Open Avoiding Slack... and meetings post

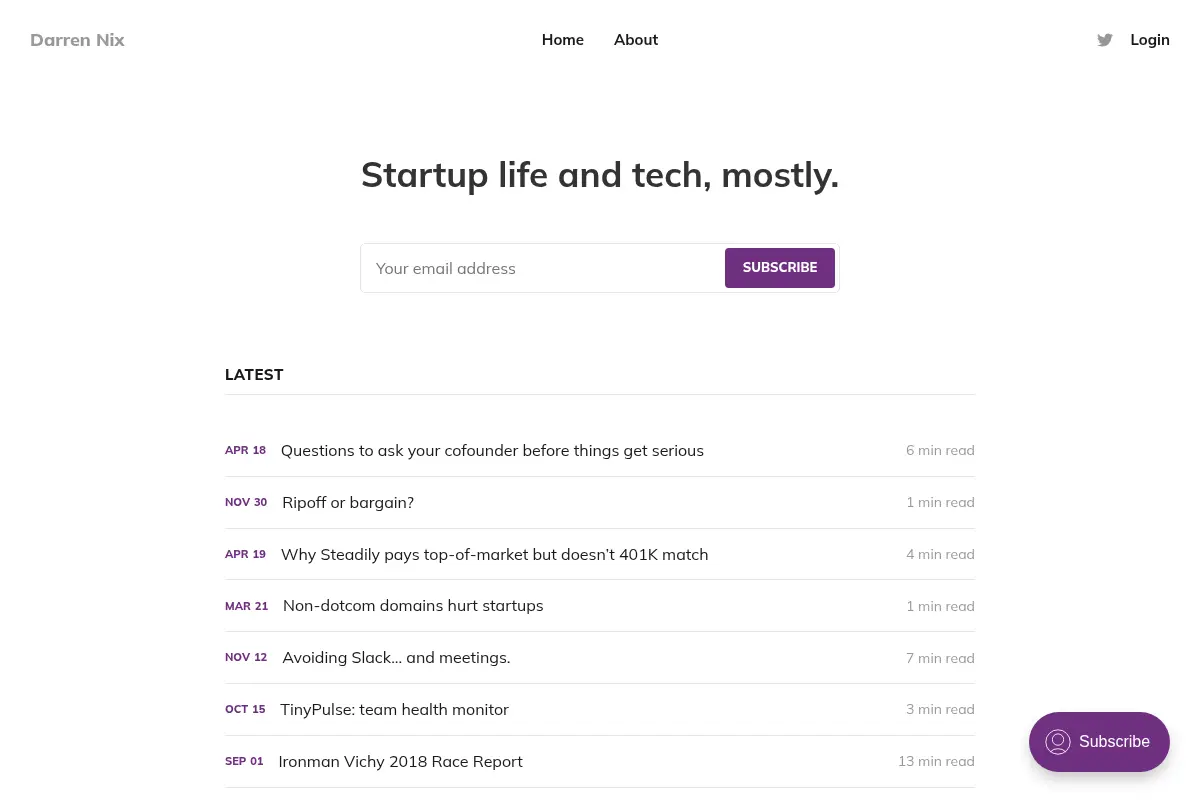396,658
